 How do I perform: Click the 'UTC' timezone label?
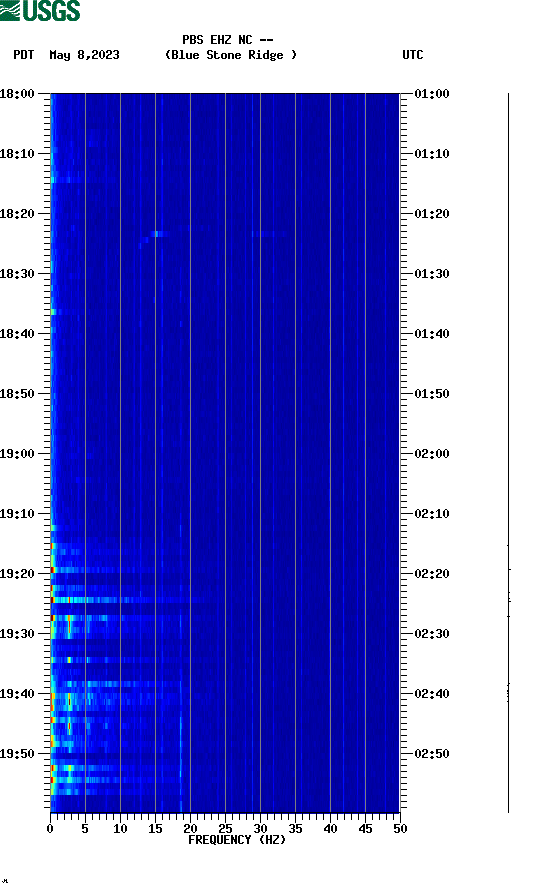[x=413, y=55]
